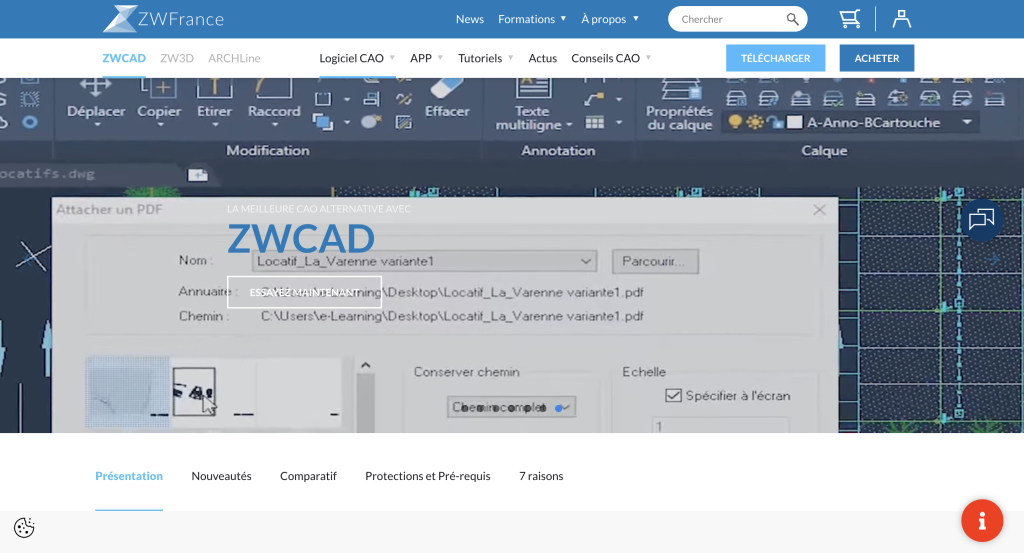Expand the APP menu
This screenshot has width=1024, height=553.
(x=426, y=58)
